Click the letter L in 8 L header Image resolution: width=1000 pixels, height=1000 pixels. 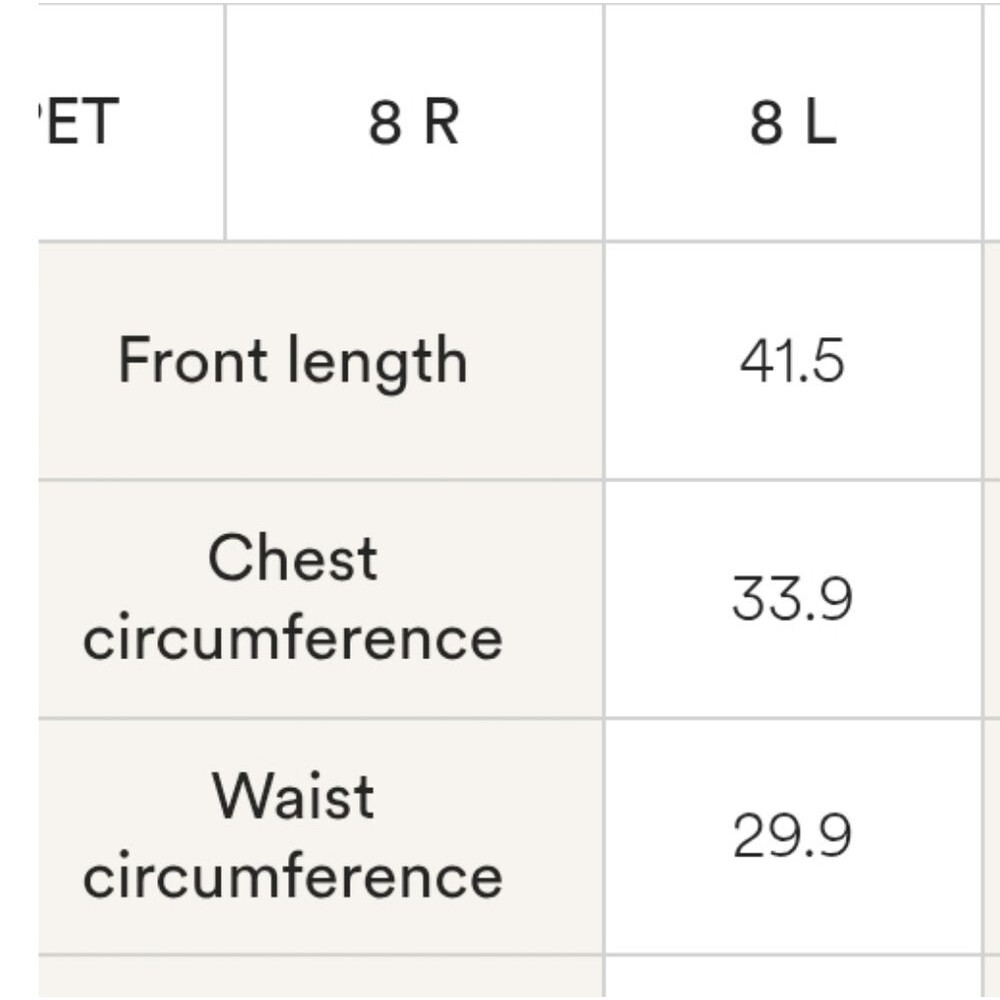[x=821, y=122]
